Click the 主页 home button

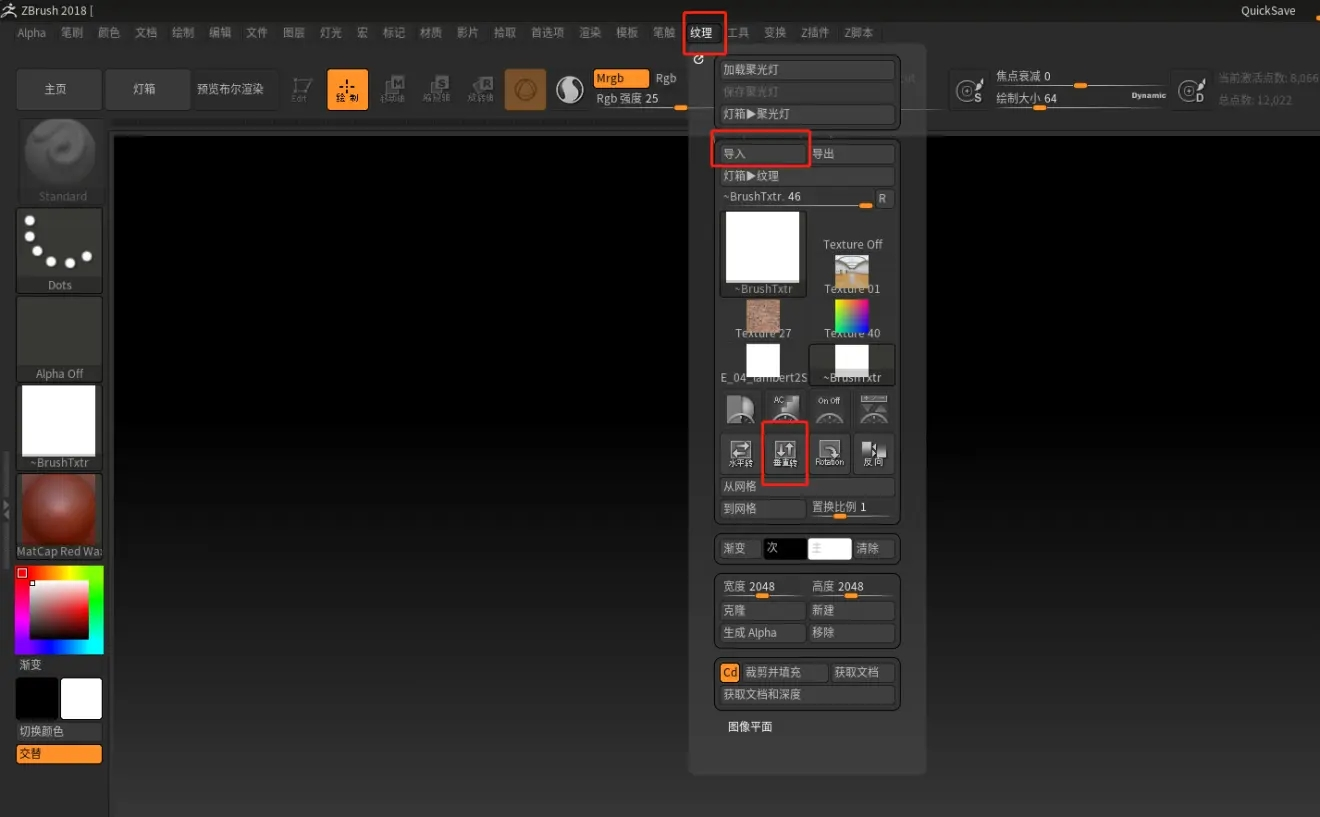(x=59, y=89)
